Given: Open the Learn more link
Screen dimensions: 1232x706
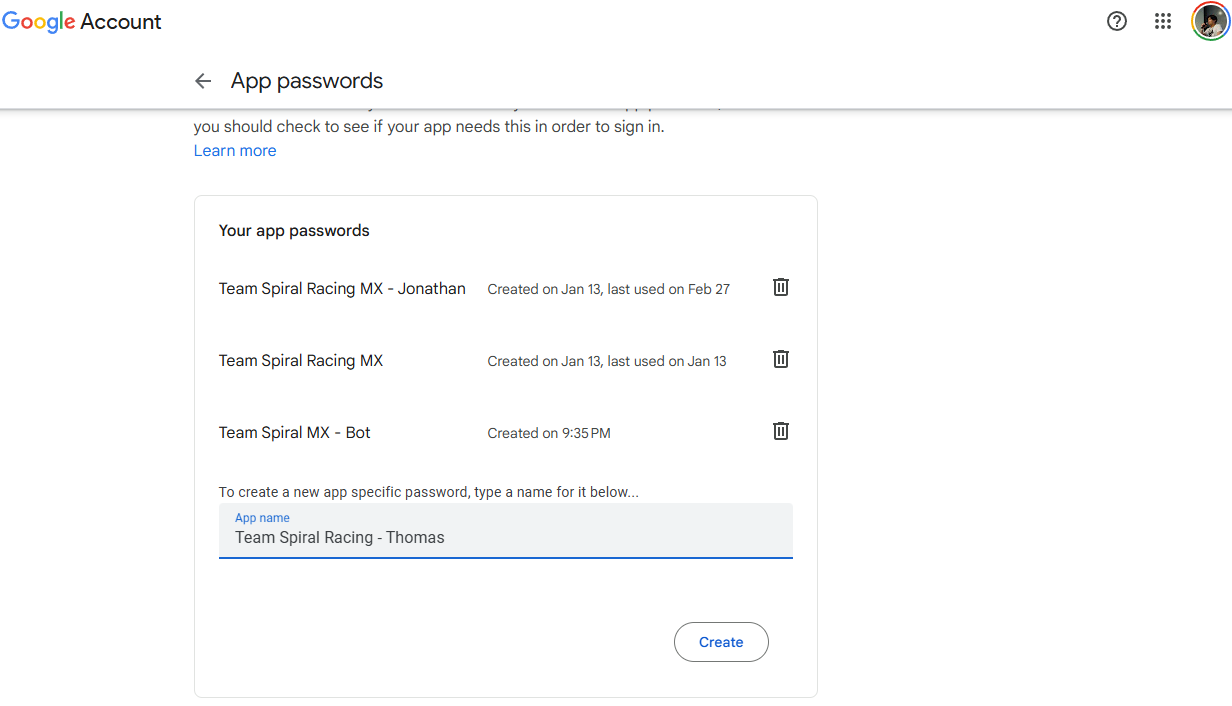Looking at the screenshot, I should pyautogui.click(x=235, y=151).
